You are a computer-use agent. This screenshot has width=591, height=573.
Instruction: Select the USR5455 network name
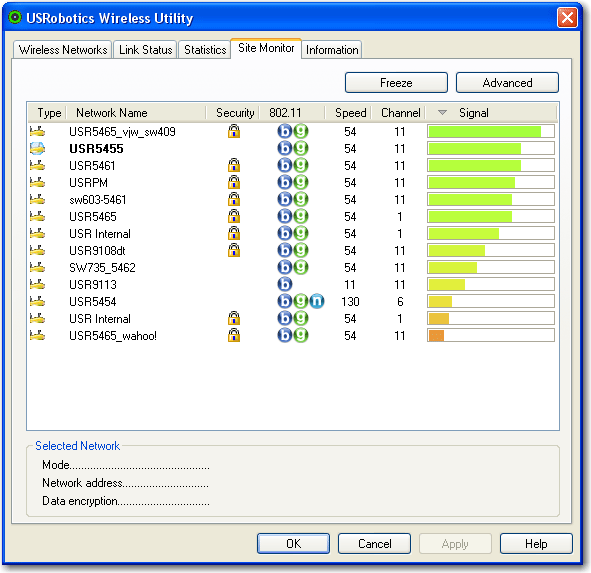pyautogui.click(x=96, y=149)
